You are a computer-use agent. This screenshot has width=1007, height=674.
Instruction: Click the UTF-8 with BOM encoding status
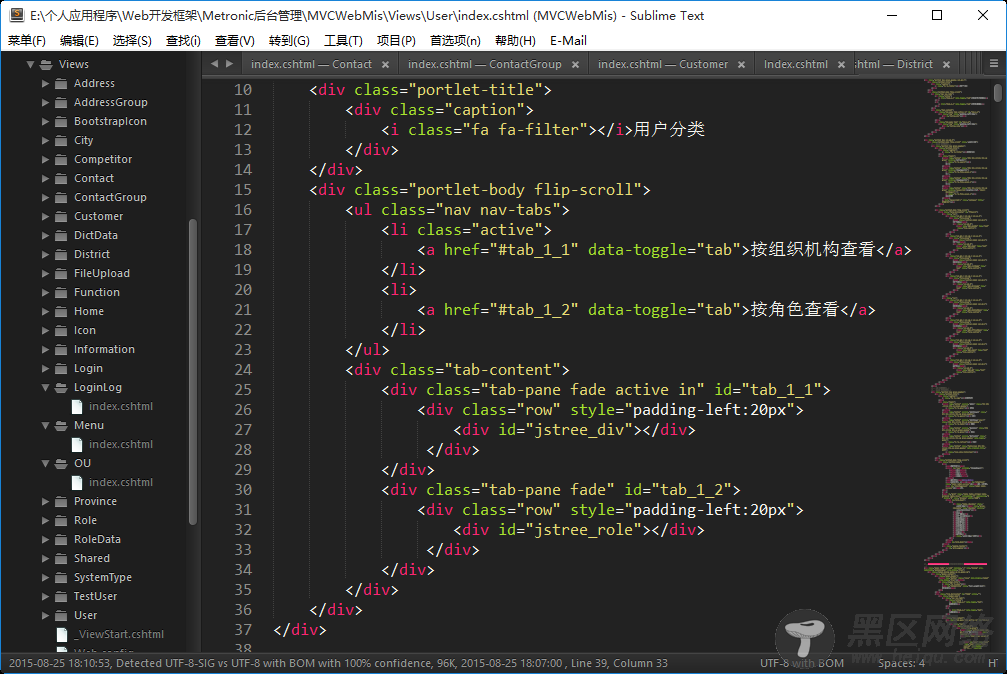(801, 663)
